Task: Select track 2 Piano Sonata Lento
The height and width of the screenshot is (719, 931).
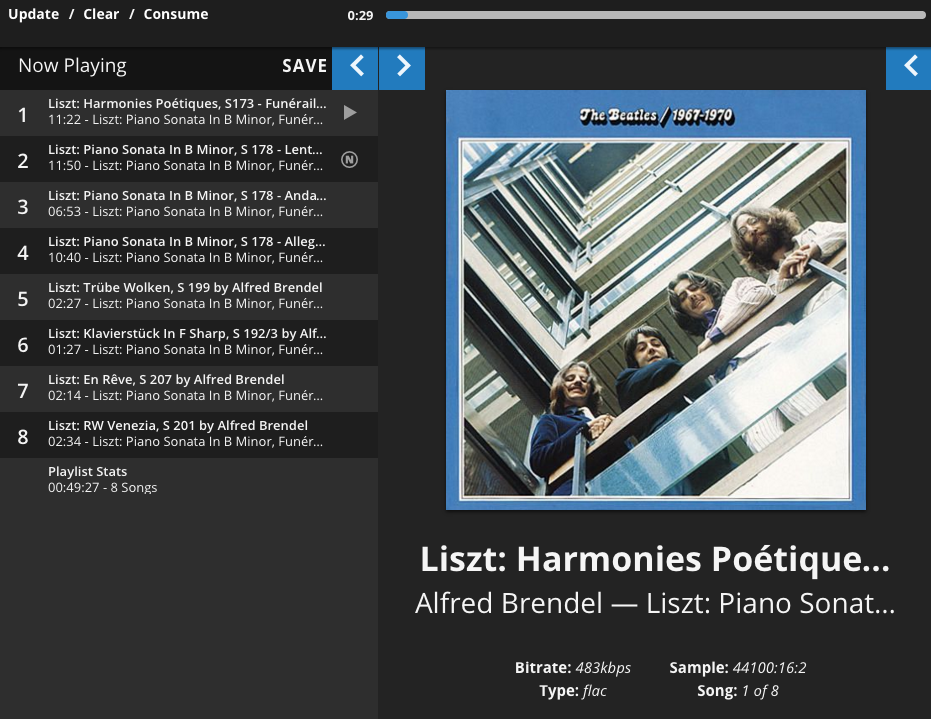Action: (x=189, y=159)
